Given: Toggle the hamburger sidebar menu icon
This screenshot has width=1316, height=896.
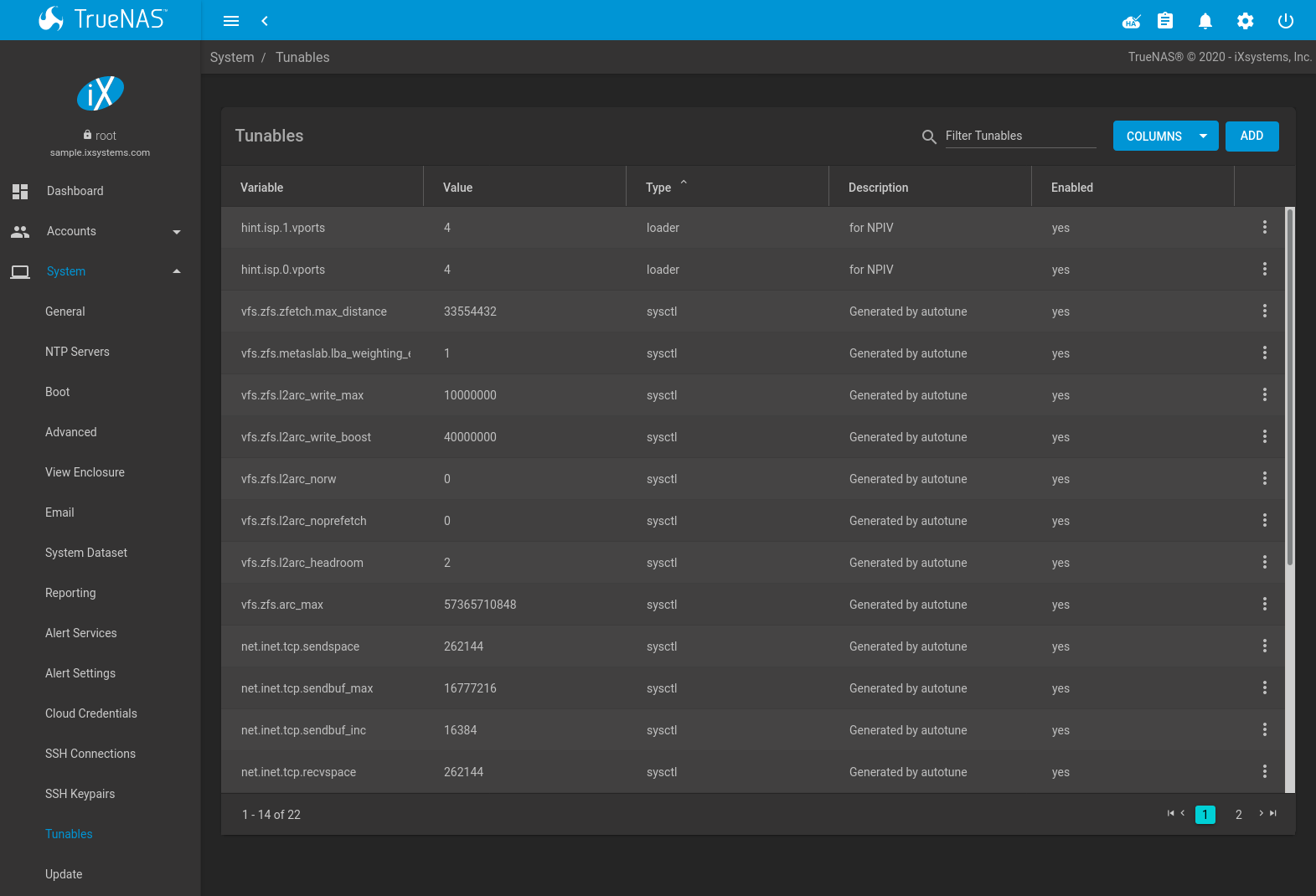Looking at the screenshot, I should point(231,21).
